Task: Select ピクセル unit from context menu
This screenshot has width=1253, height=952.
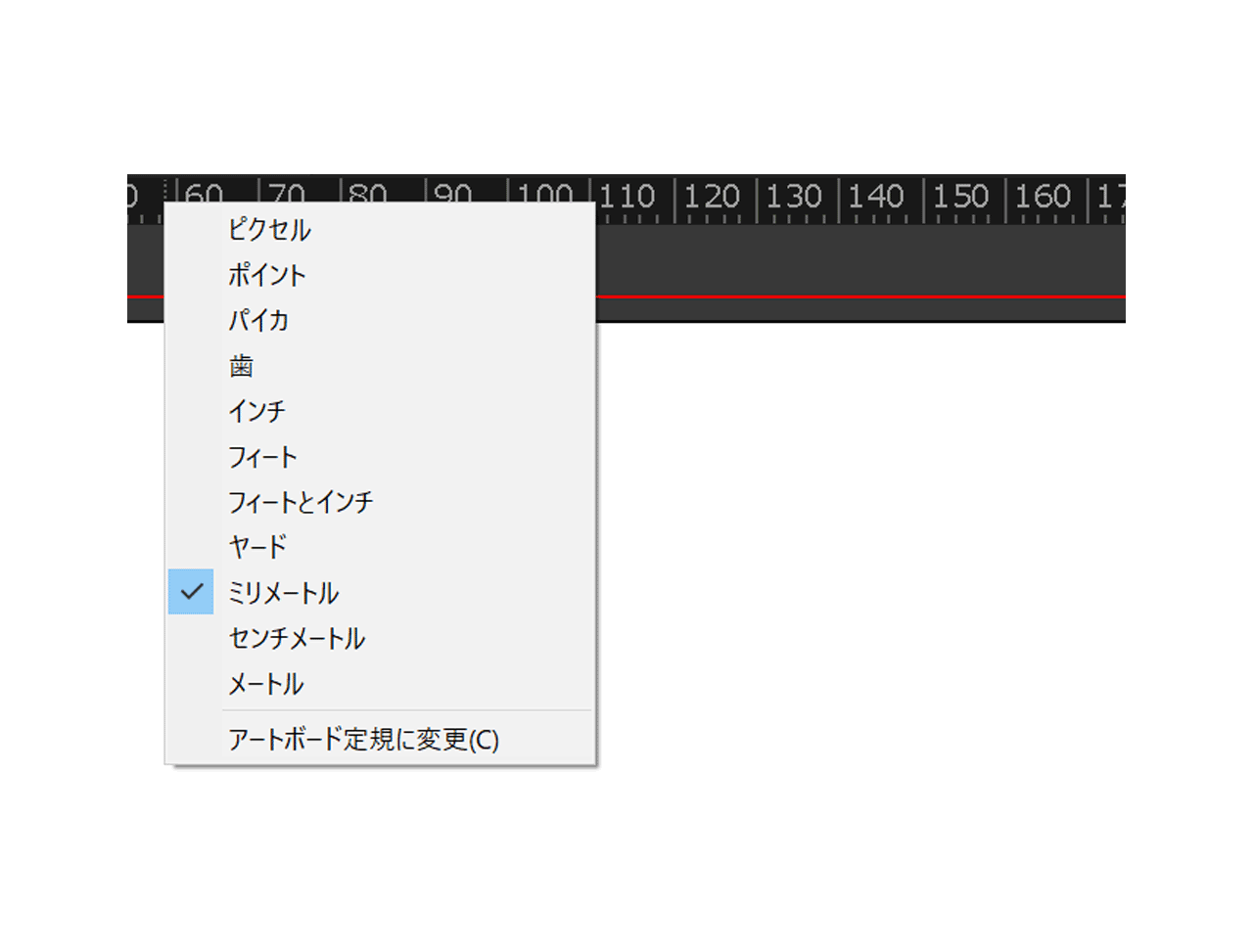Action: (380, 230)
